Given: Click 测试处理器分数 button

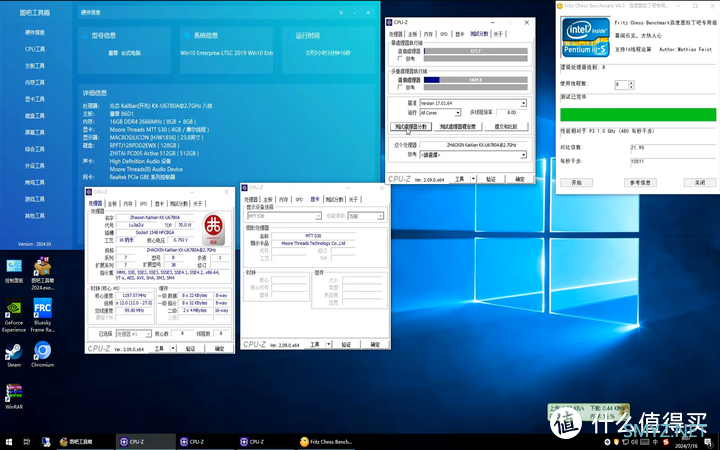Looking at the screenshot, I should click(411, 126).
